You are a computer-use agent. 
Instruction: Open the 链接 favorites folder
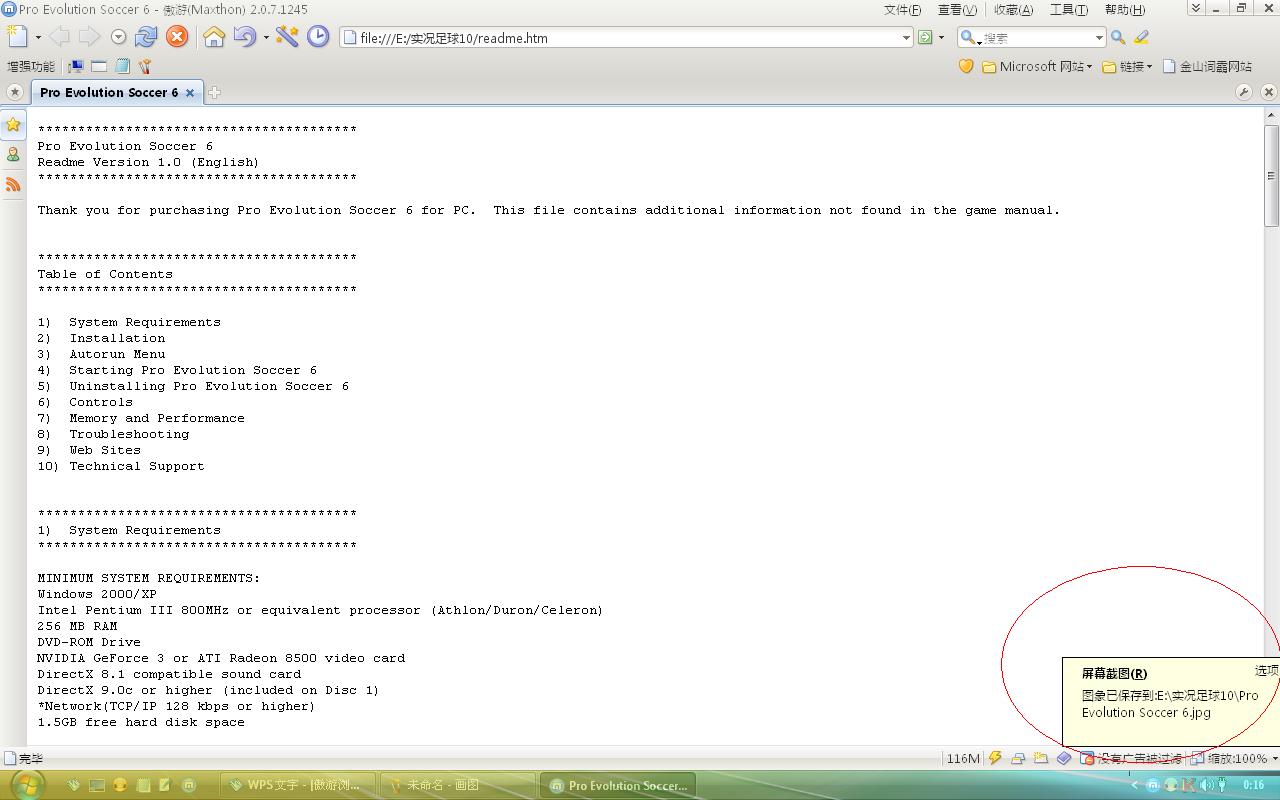(1127, 66)
